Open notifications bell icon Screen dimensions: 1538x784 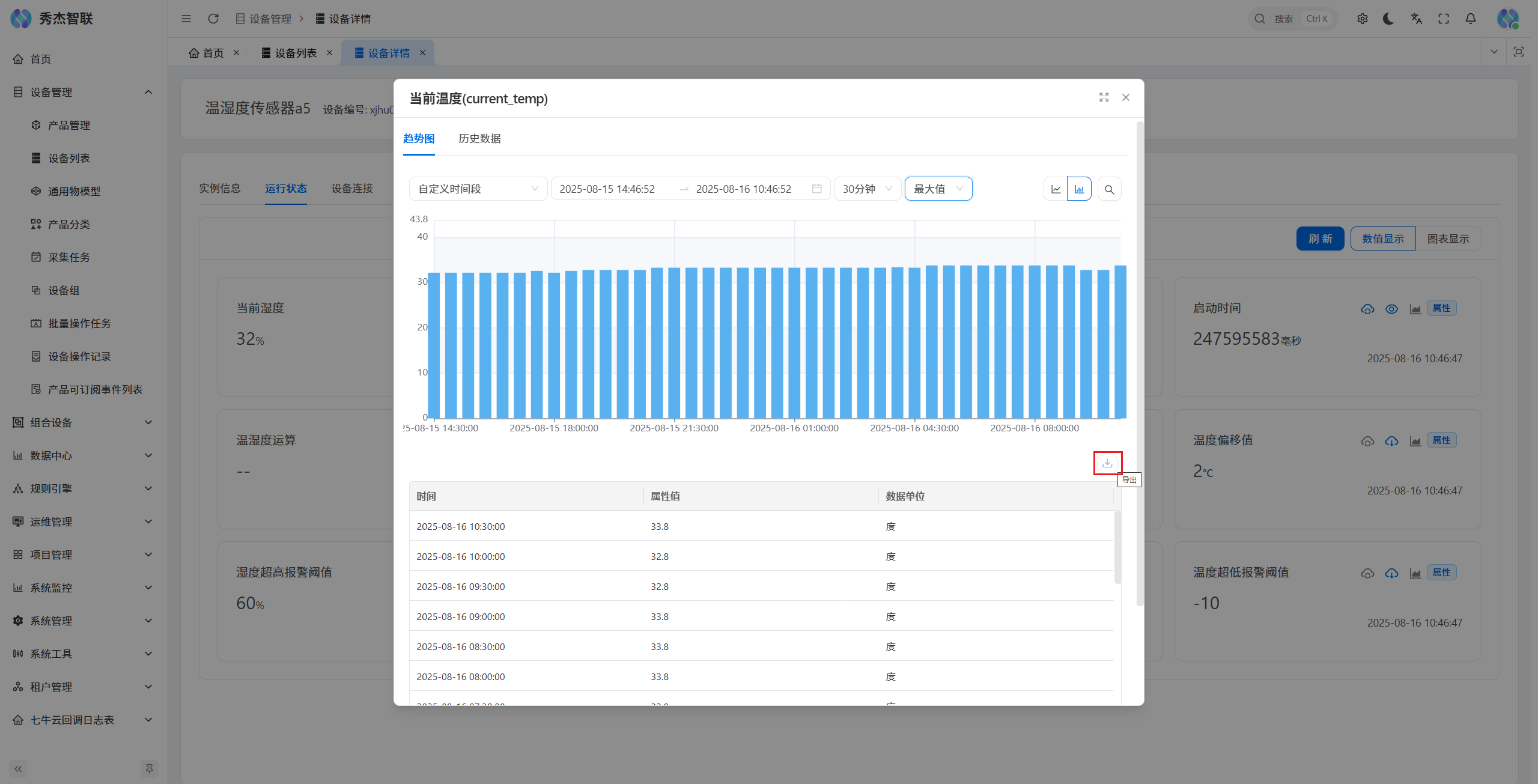pyautogui.click(x=1470, y=19)
